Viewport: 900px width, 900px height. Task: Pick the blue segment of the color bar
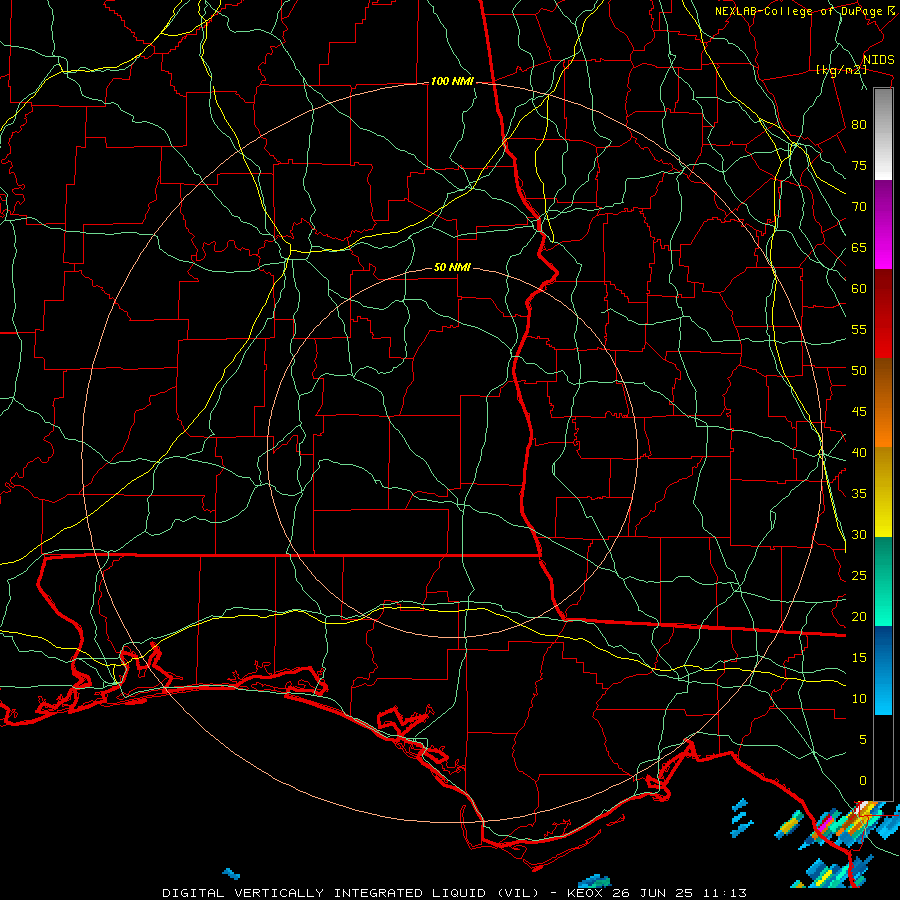[x=883, y=670]
